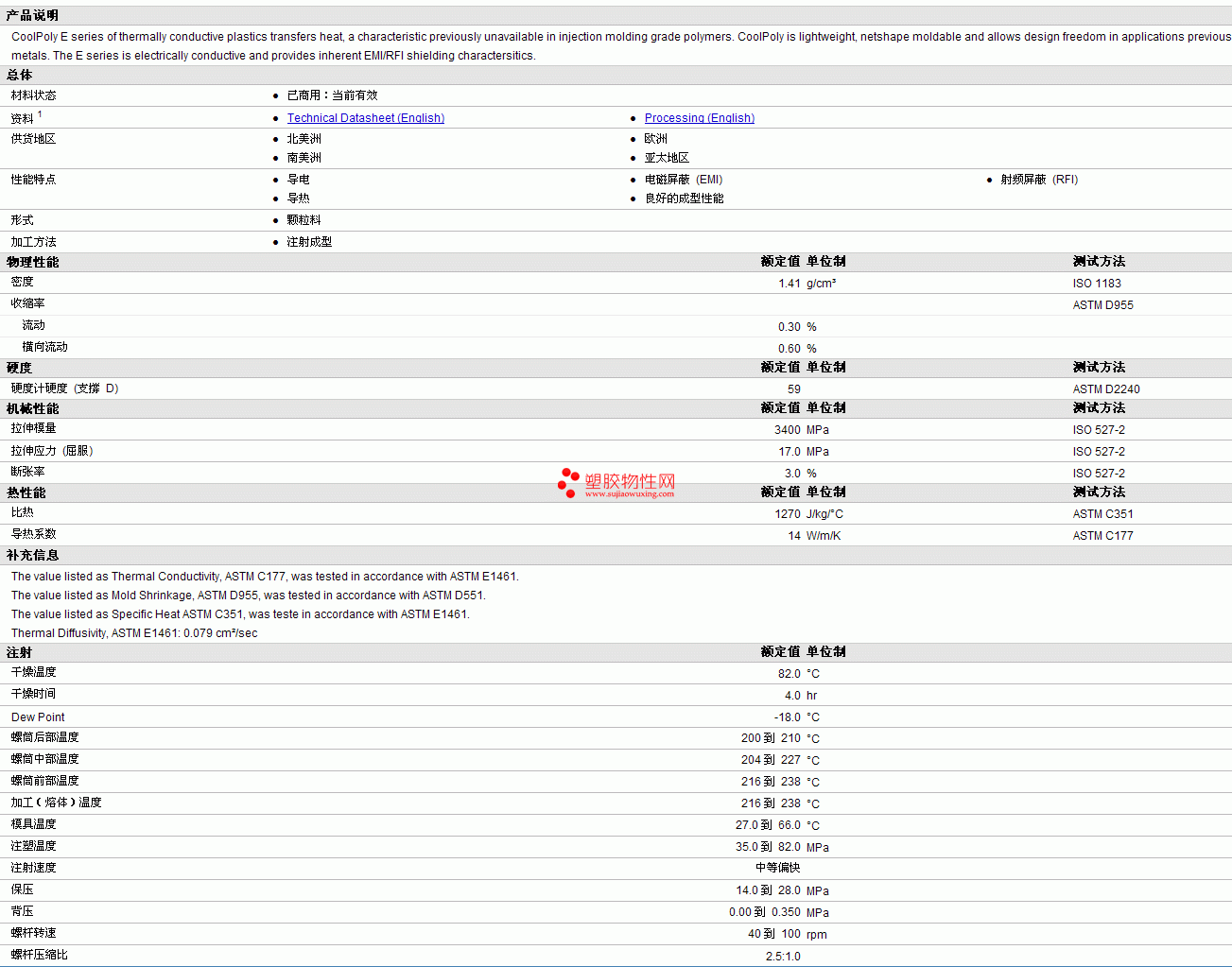Select the 亚太地区 region entry
The image size is (1232, 967).
click(667, 158)
